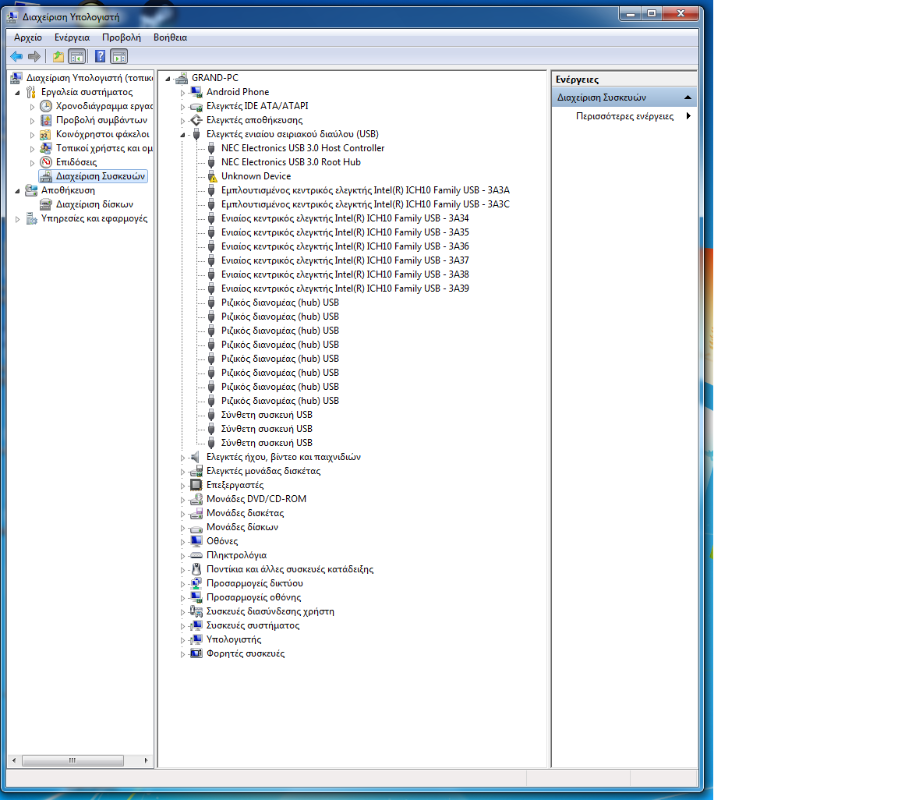Click the GRAND-PC computer icon
This screenshot has height=800, width=898.
click(181, 78)
